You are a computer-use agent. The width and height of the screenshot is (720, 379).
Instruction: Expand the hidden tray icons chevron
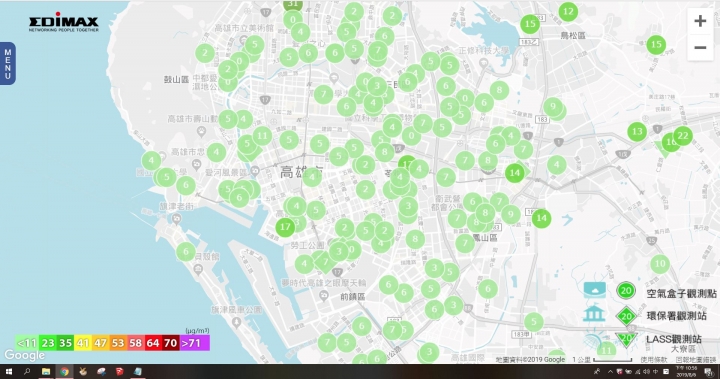[610, 372]
